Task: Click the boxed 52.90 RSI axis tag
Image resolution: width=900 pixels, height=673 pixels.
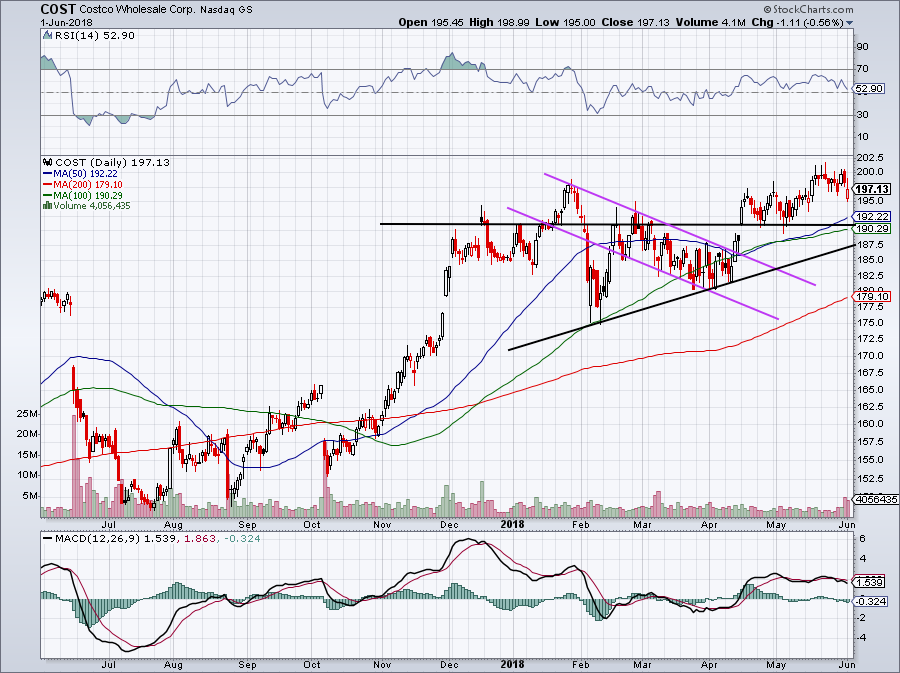Action: 869,89
